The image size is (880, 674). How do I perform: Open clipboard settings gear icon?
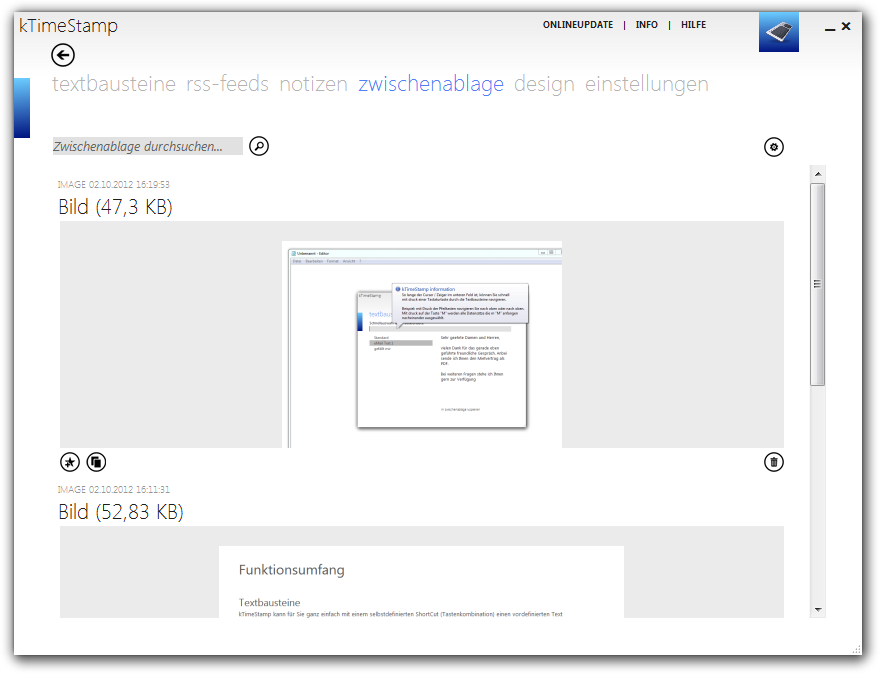tap(774, 147)
